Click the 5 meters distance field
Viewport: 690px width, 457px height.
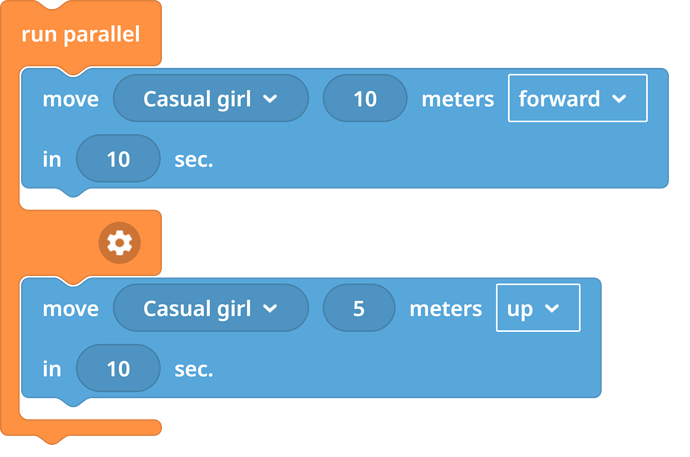[358, 309]
